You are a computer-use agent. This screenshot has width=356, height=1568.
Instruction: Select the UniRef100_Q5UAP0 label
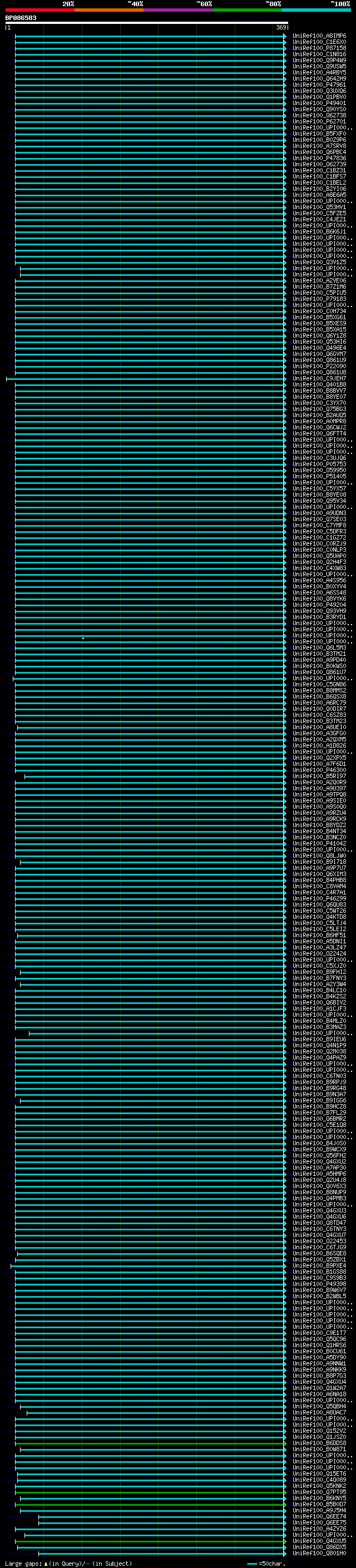[x=319, y=556]
